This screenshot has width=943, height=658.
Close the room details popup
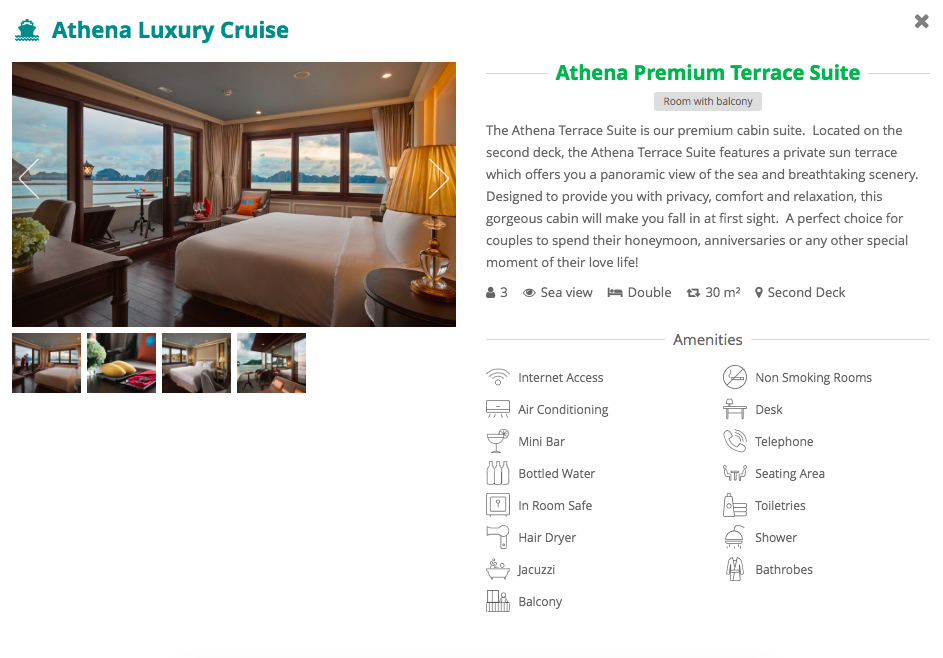point(921,21)
